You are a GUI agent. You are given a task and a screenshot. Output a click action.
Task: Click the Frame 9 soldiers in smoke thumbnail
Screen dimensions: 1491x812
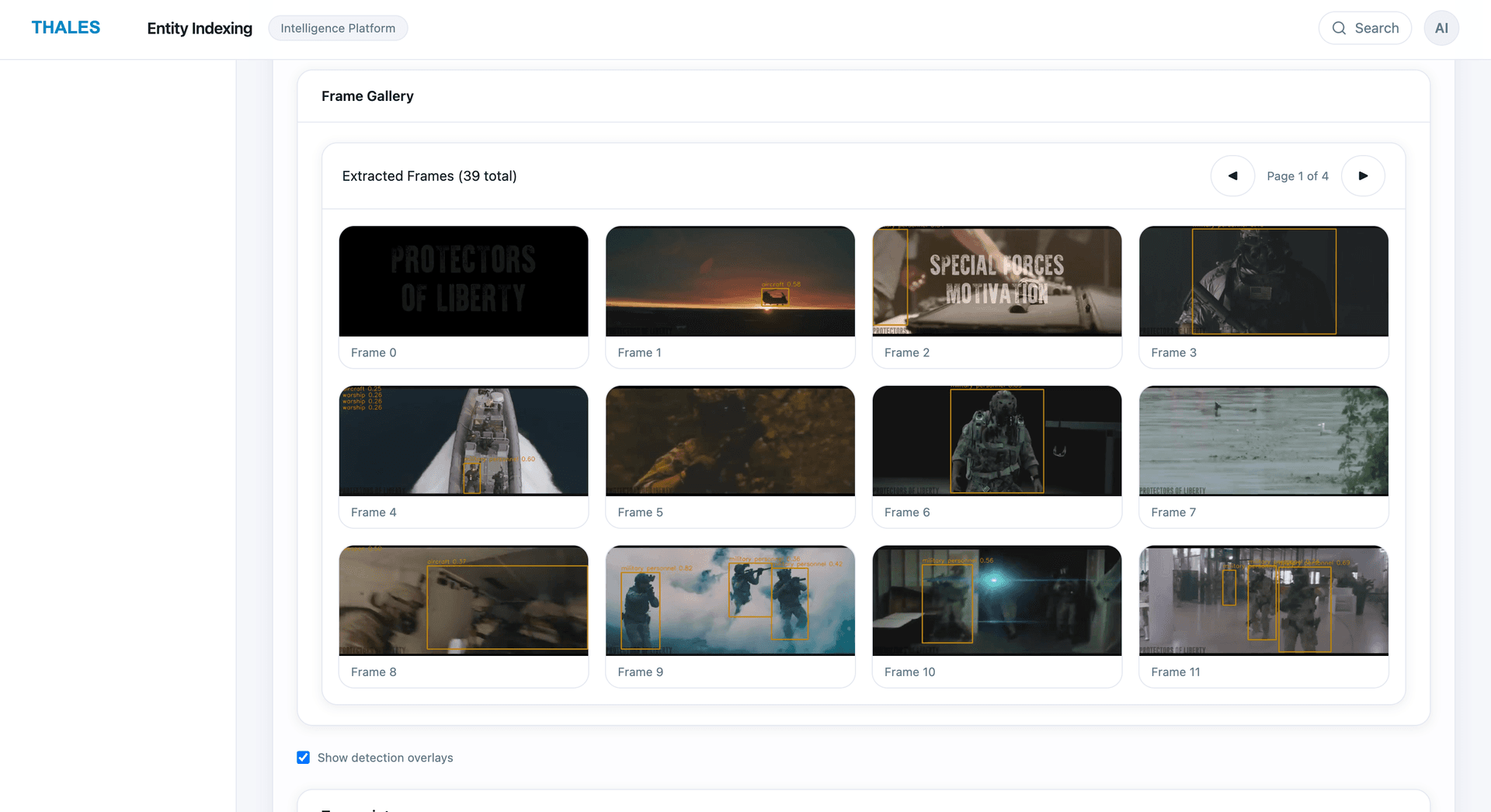(x=730, y=600)
